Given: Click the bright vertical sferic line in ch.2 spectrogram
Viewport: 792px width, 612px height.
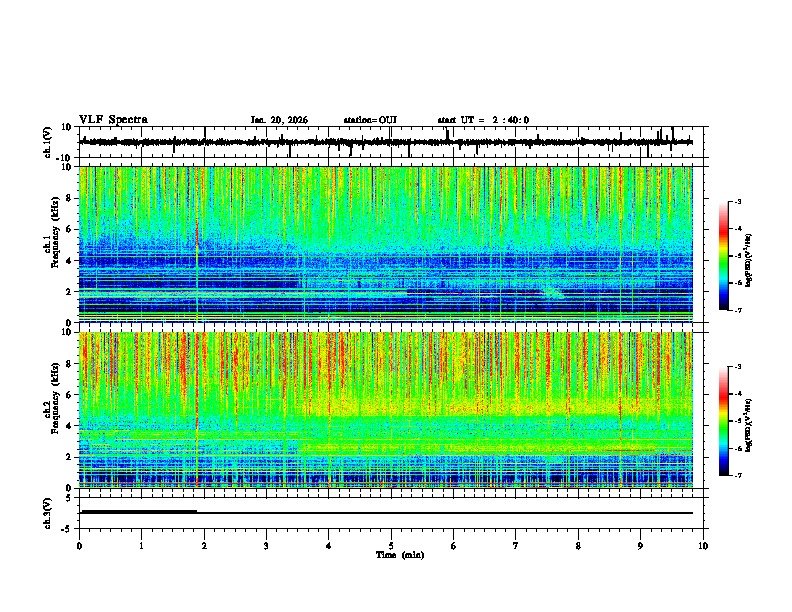Looking at the screenshot, I should point(197,410).
